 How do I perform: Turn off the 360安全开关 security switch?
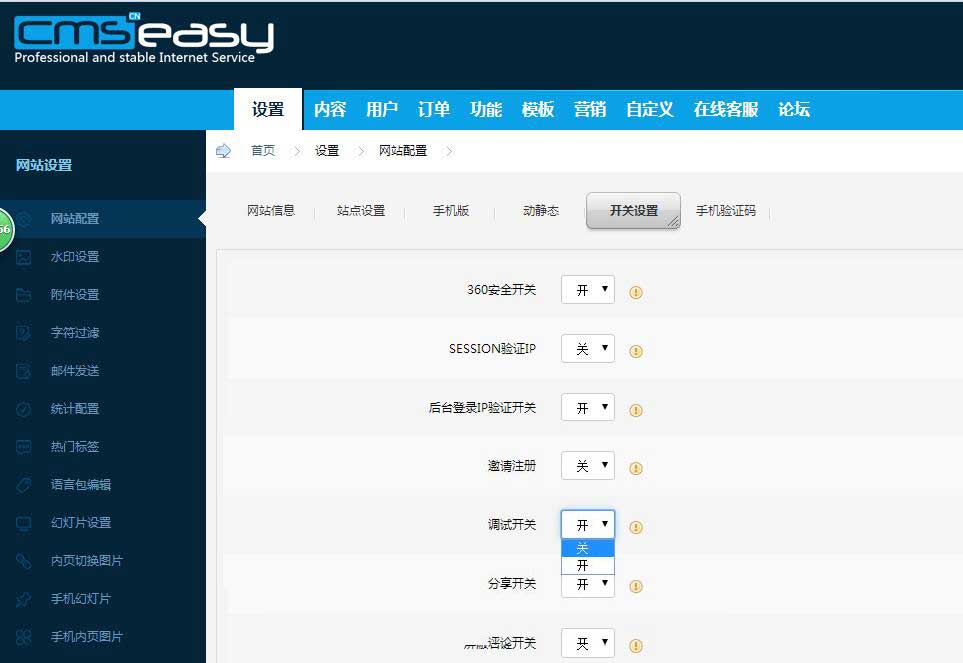point(587,289)
